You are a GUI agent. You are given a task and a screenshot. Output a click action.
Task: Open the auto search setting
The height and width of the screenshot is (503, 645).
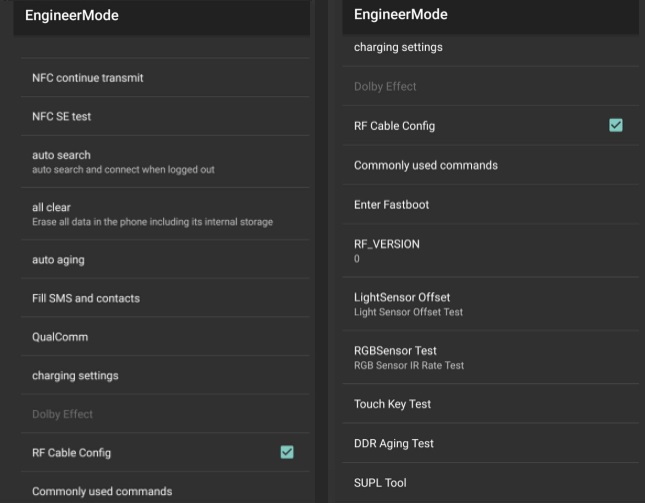pos(165,162)
